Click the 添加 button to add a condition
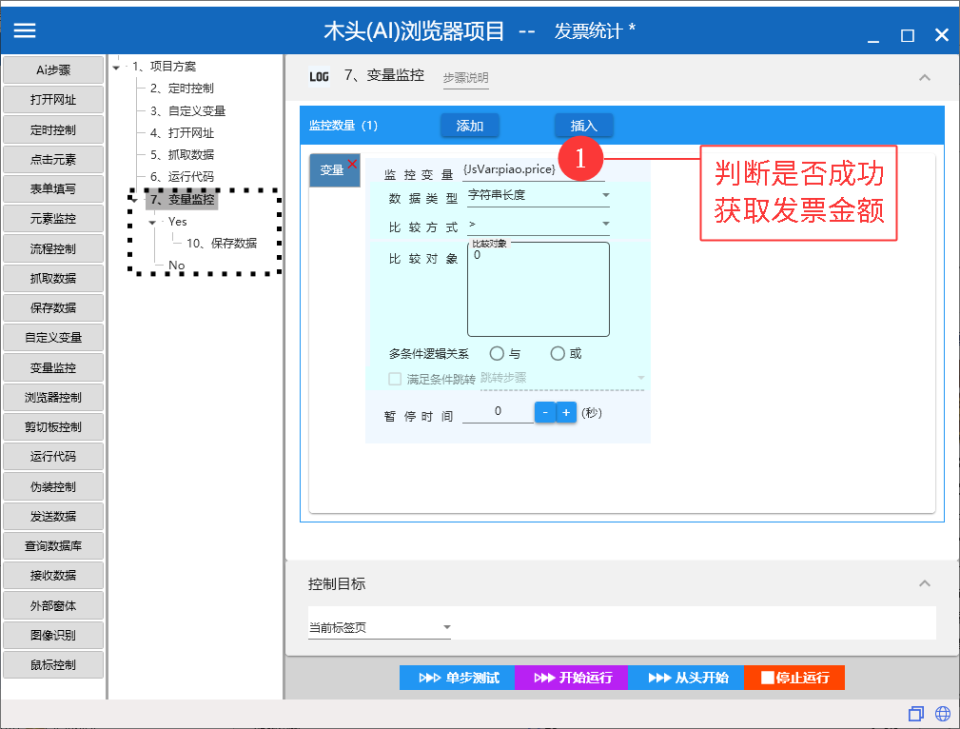960x729 pixels. click(470, 124)
